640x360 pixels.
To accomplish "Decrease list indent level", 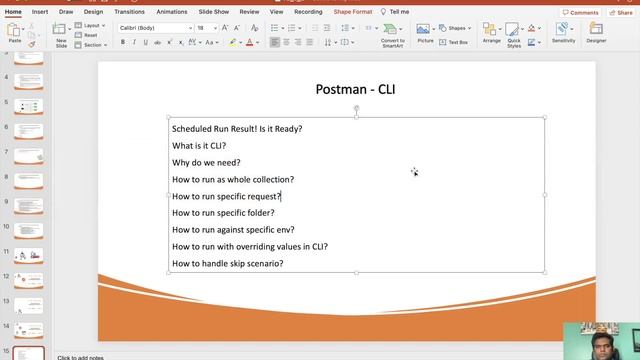I will tap(315, 28).
